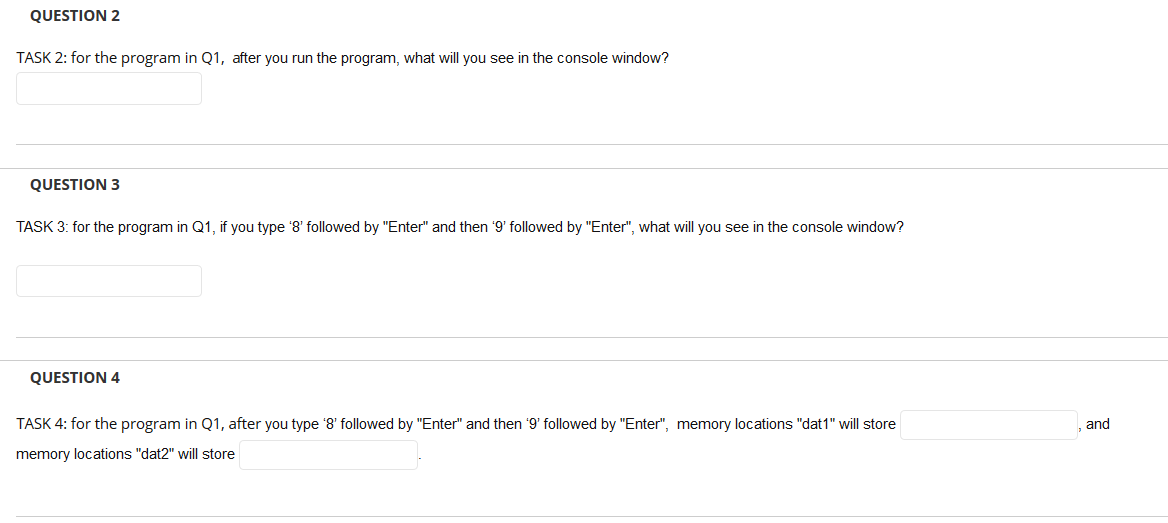Focus the Question 3 answer text box

click(x=109, y=281)
